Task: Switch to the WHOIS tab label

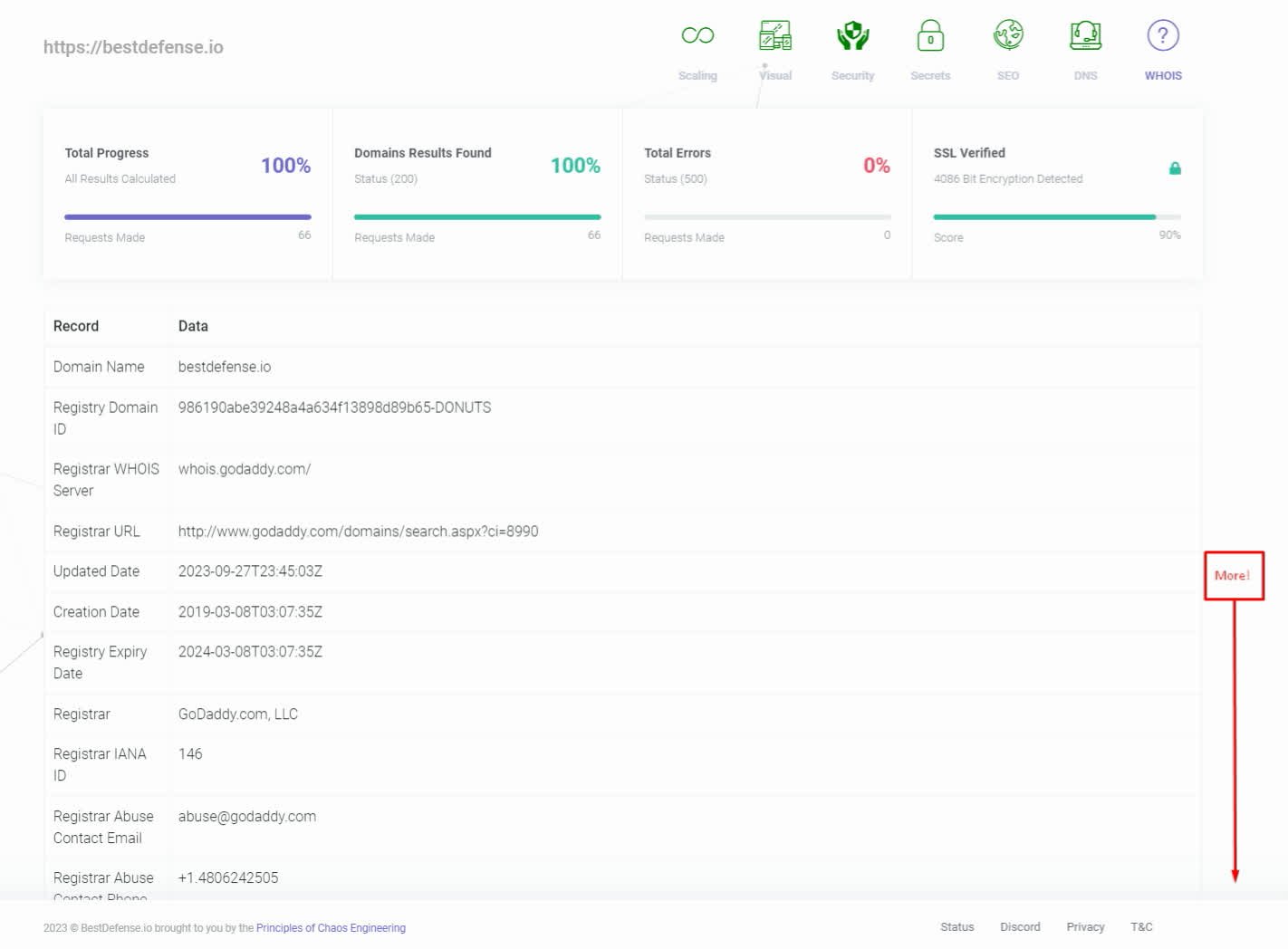Action: pyautogui.click(x=1163, y=76)
